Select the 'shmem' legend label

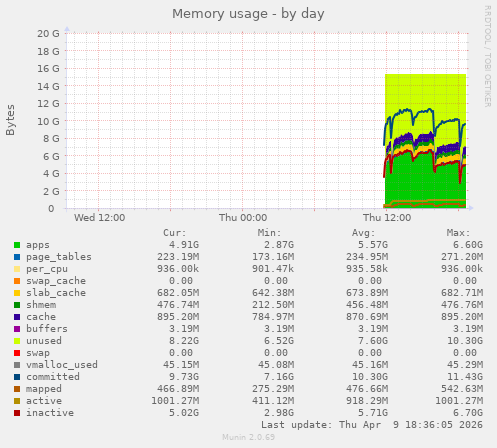point(41,305)
